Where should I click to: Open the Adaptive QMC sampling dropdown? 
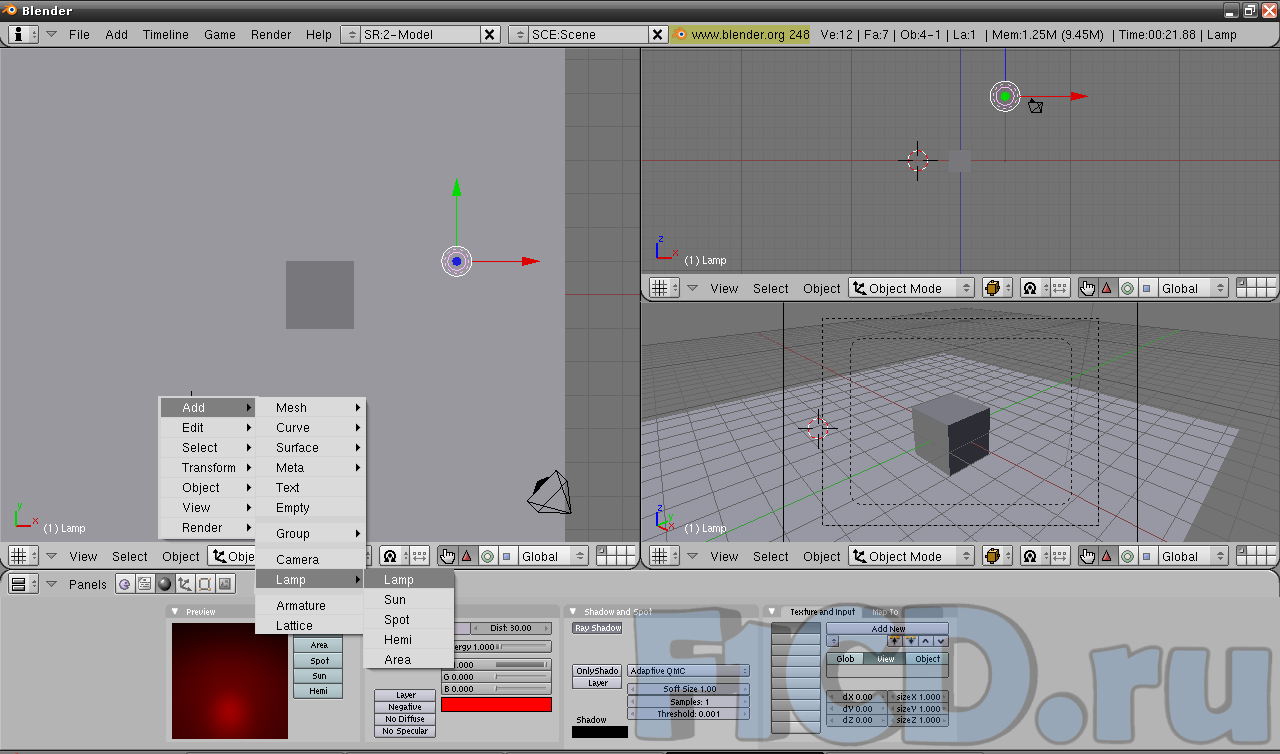tap(688, 671)
